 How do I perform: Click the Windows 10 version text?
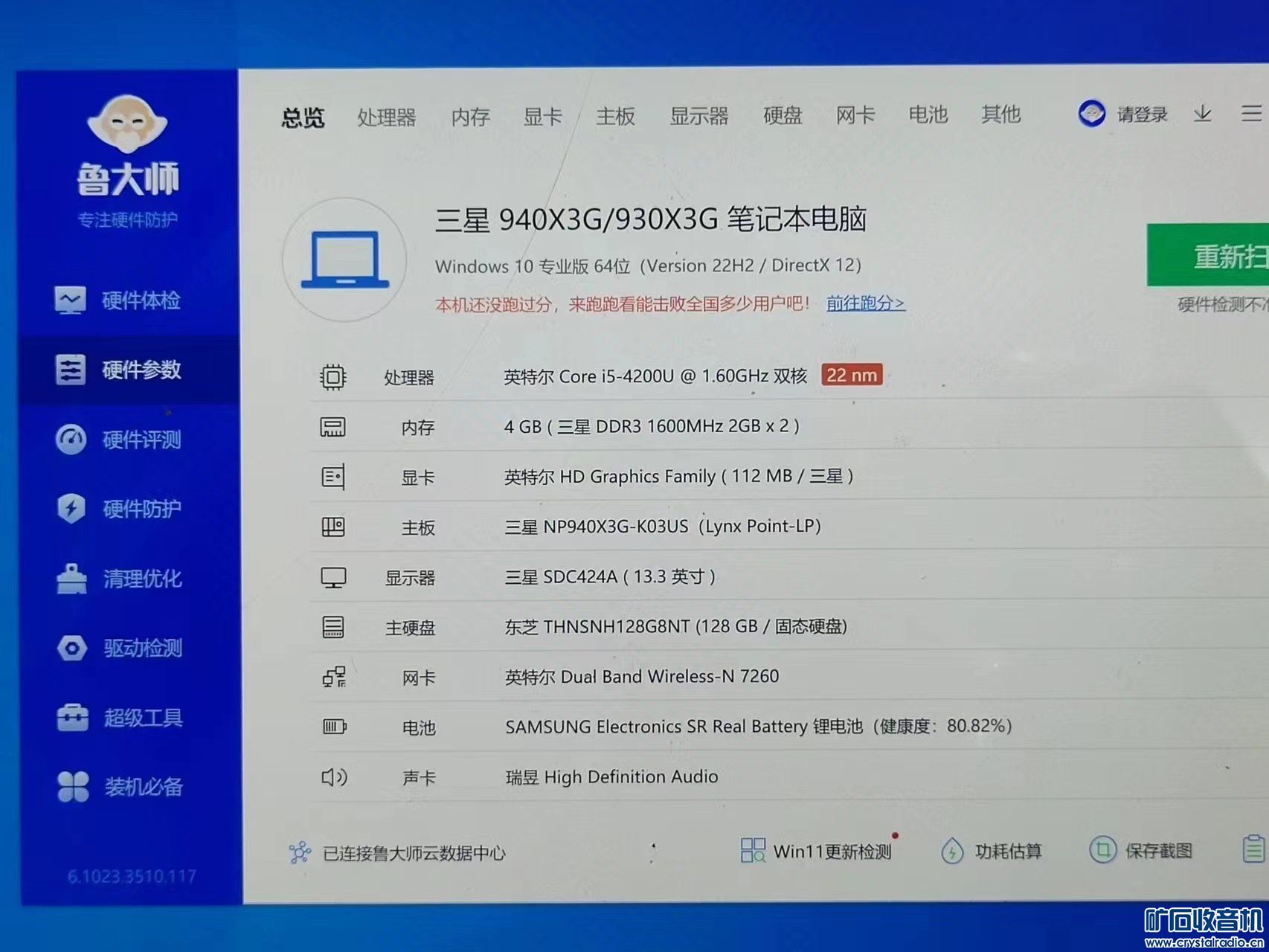point(648,266)
